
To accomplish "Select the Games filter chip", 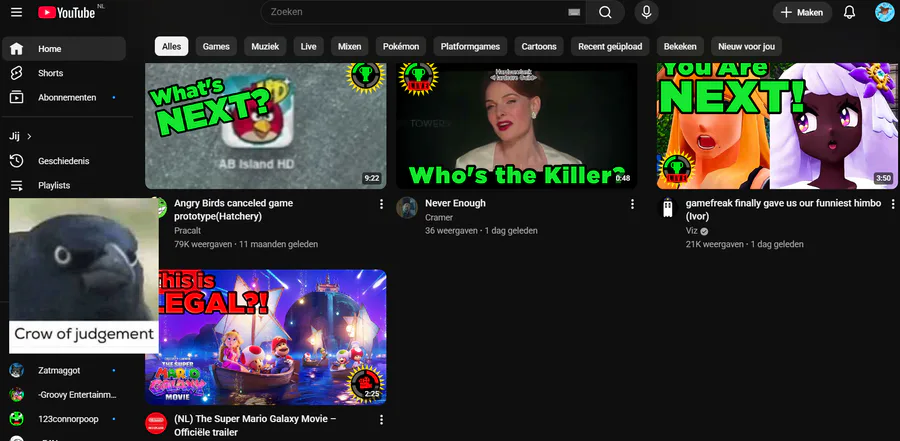I will pos(216,47).
